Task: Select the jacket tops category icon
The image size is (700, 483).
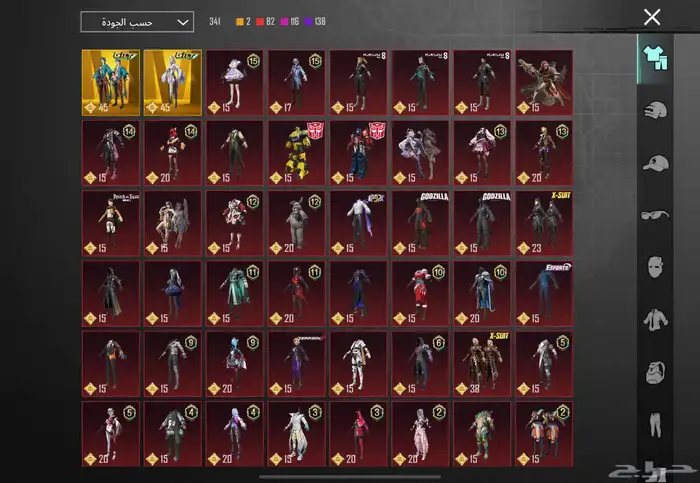Action: click(x=654, y=319)
